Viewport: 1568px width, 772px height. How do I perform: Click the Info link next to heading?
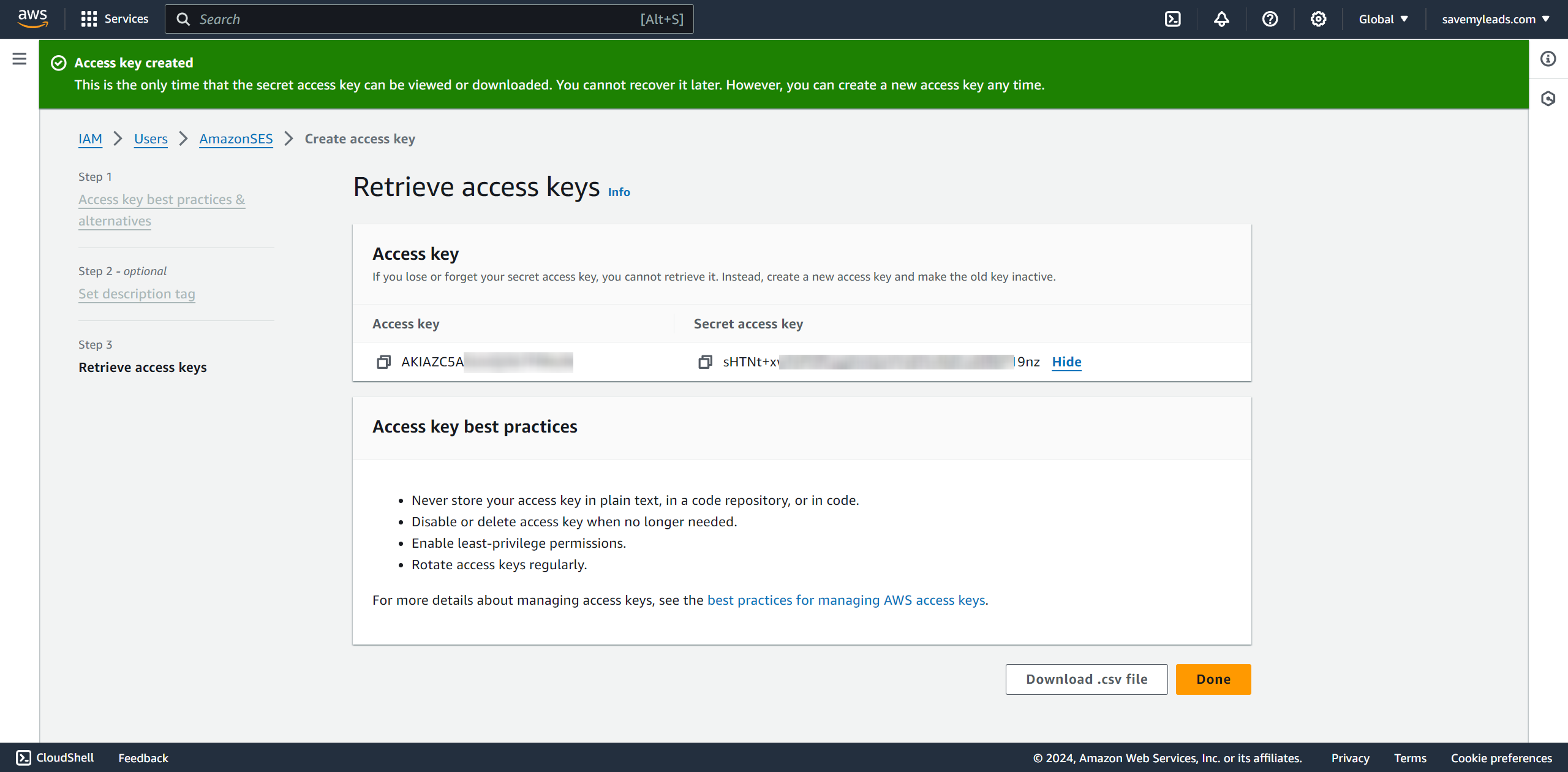point(619,192)
